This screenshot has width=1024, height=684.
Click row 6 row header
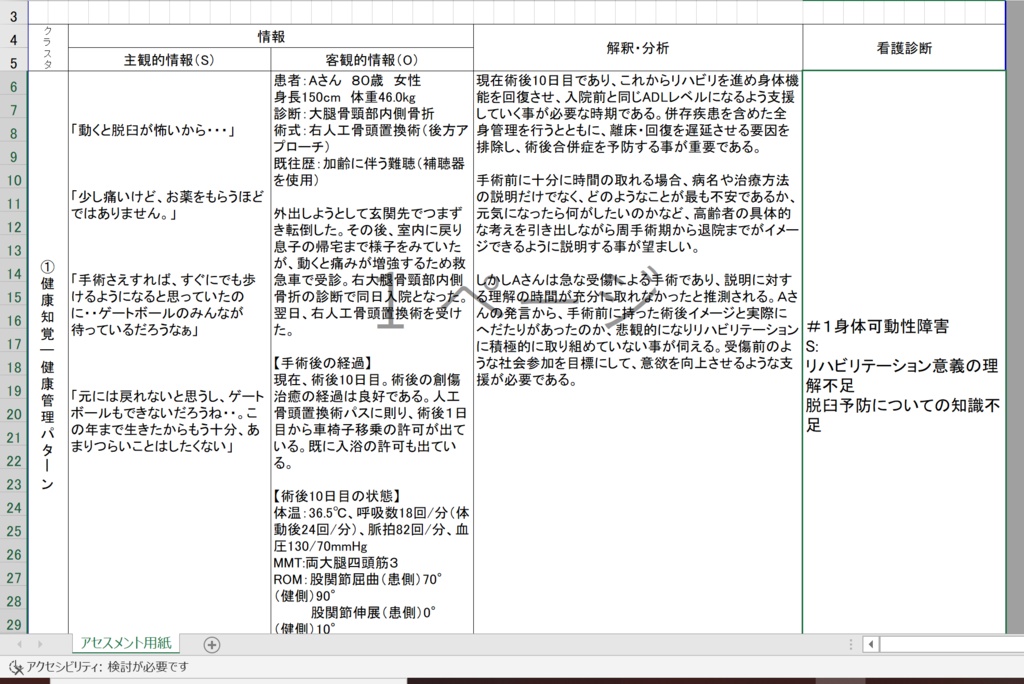[15, 85]
